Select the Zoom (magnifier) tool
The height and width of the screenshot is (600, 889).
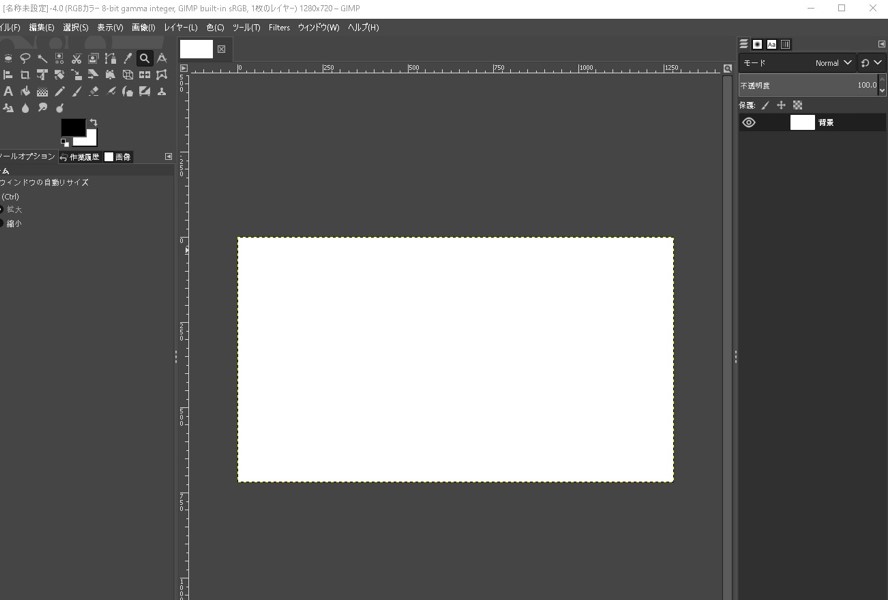coord(145,59)
